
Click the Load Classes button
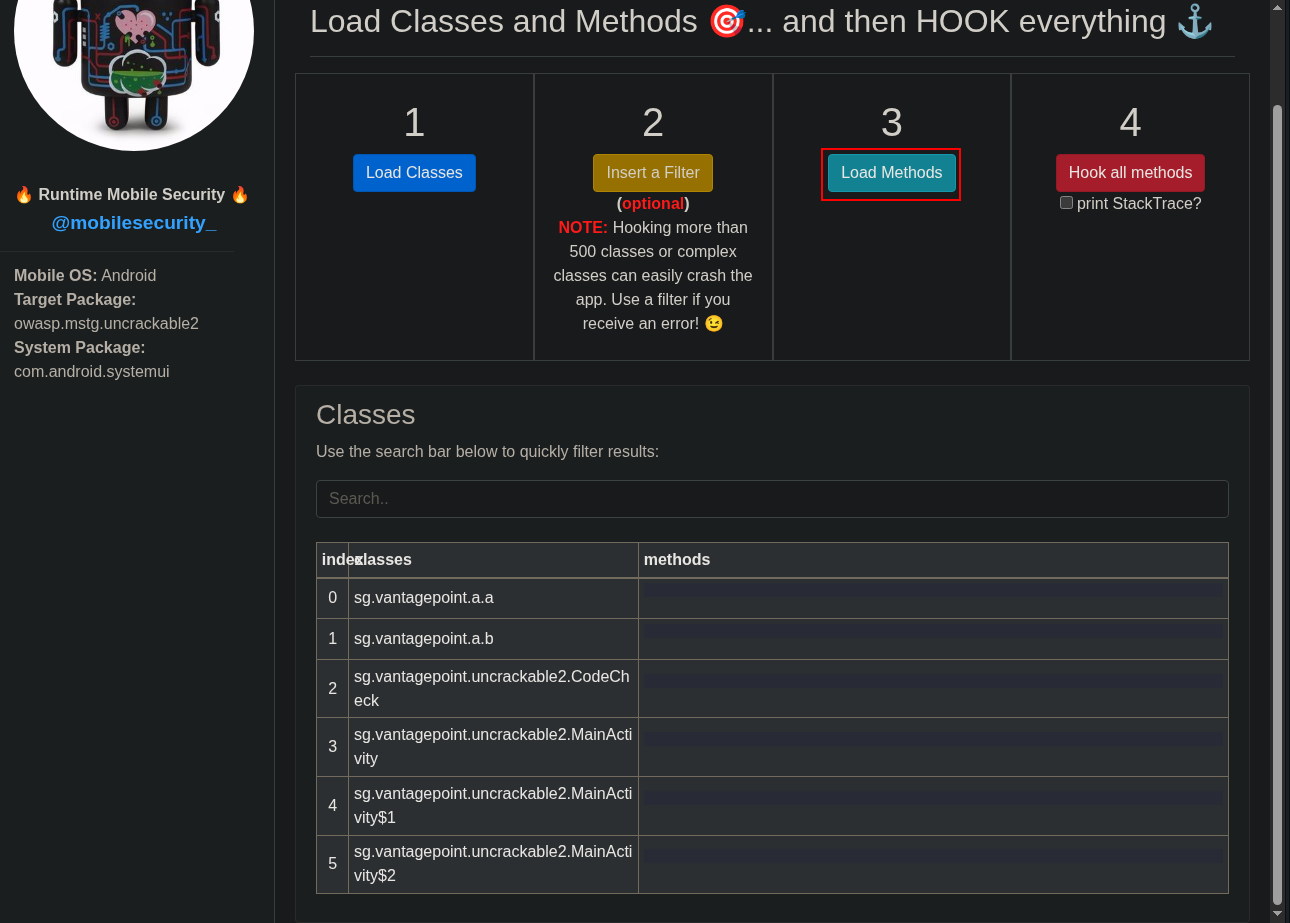tap(414, 173)
